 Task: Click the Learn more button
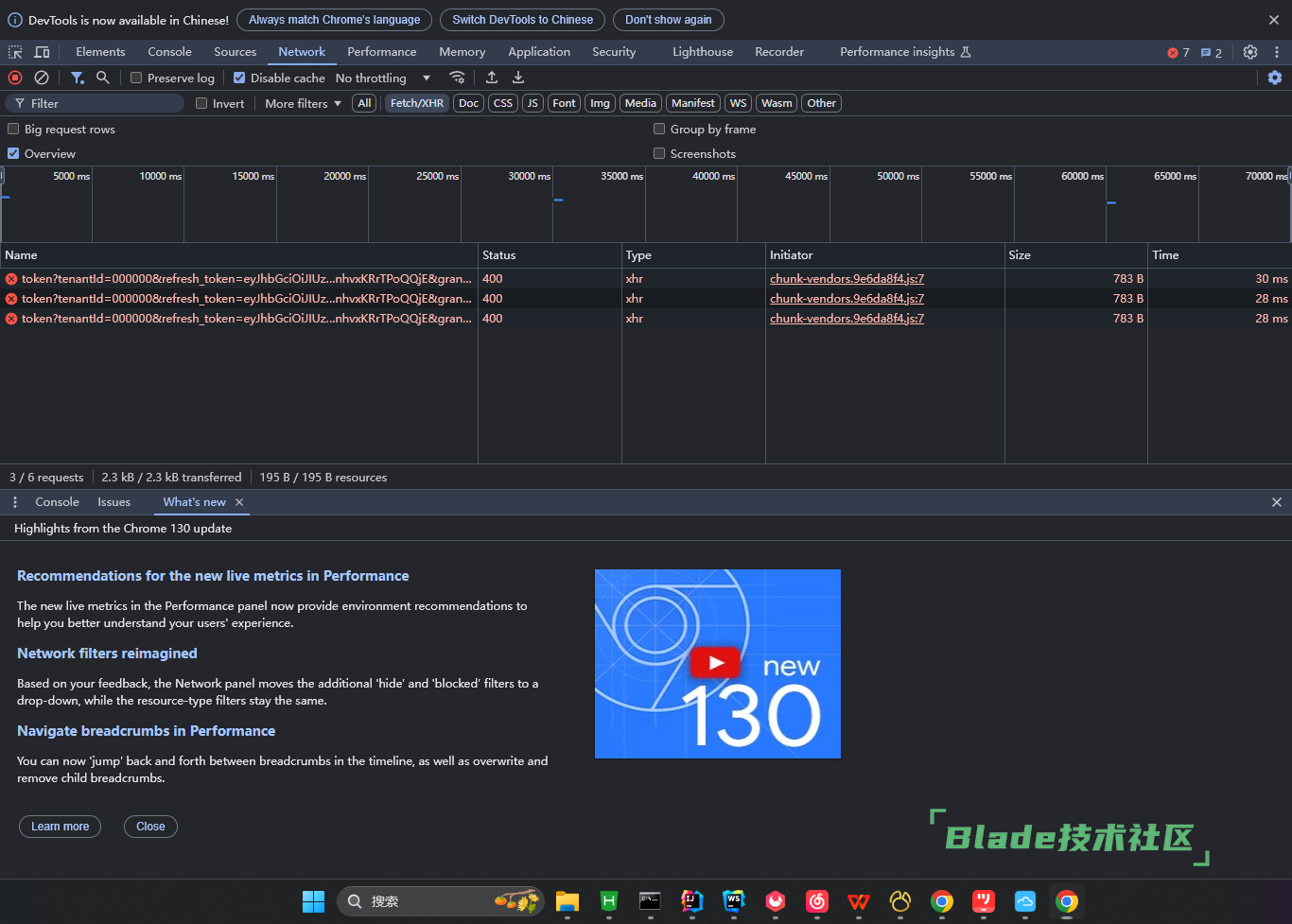coord(61,827)
